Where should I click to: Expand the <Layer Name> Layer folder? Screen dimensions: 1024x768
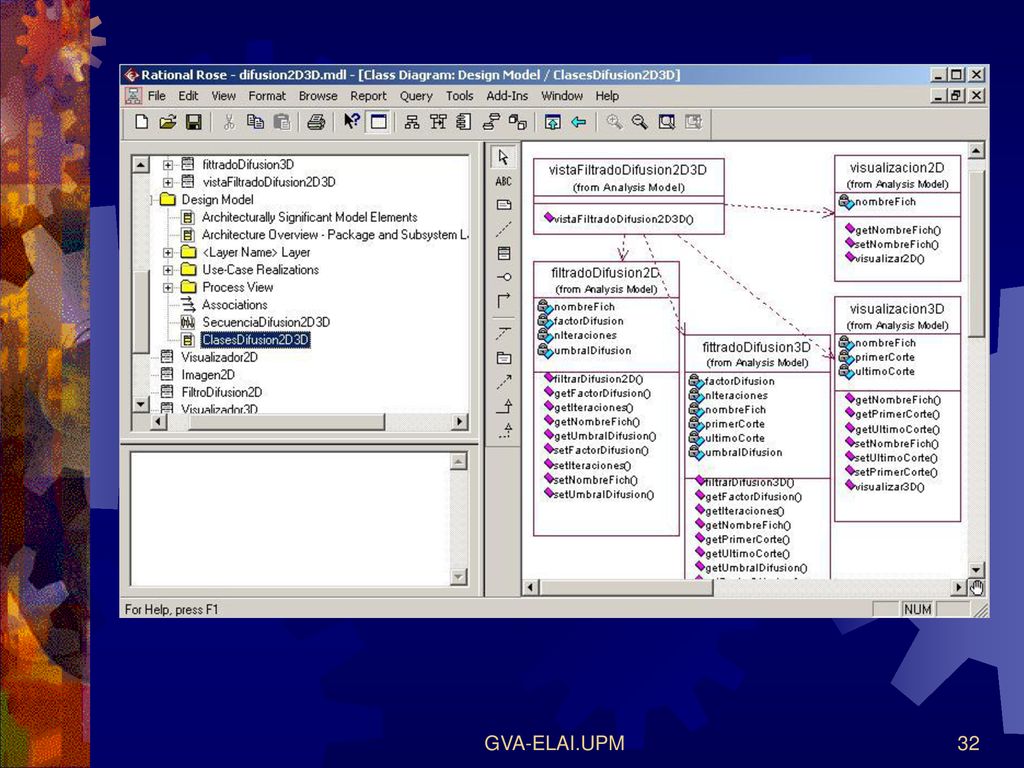pyautogui.click(x=168, y=252)
